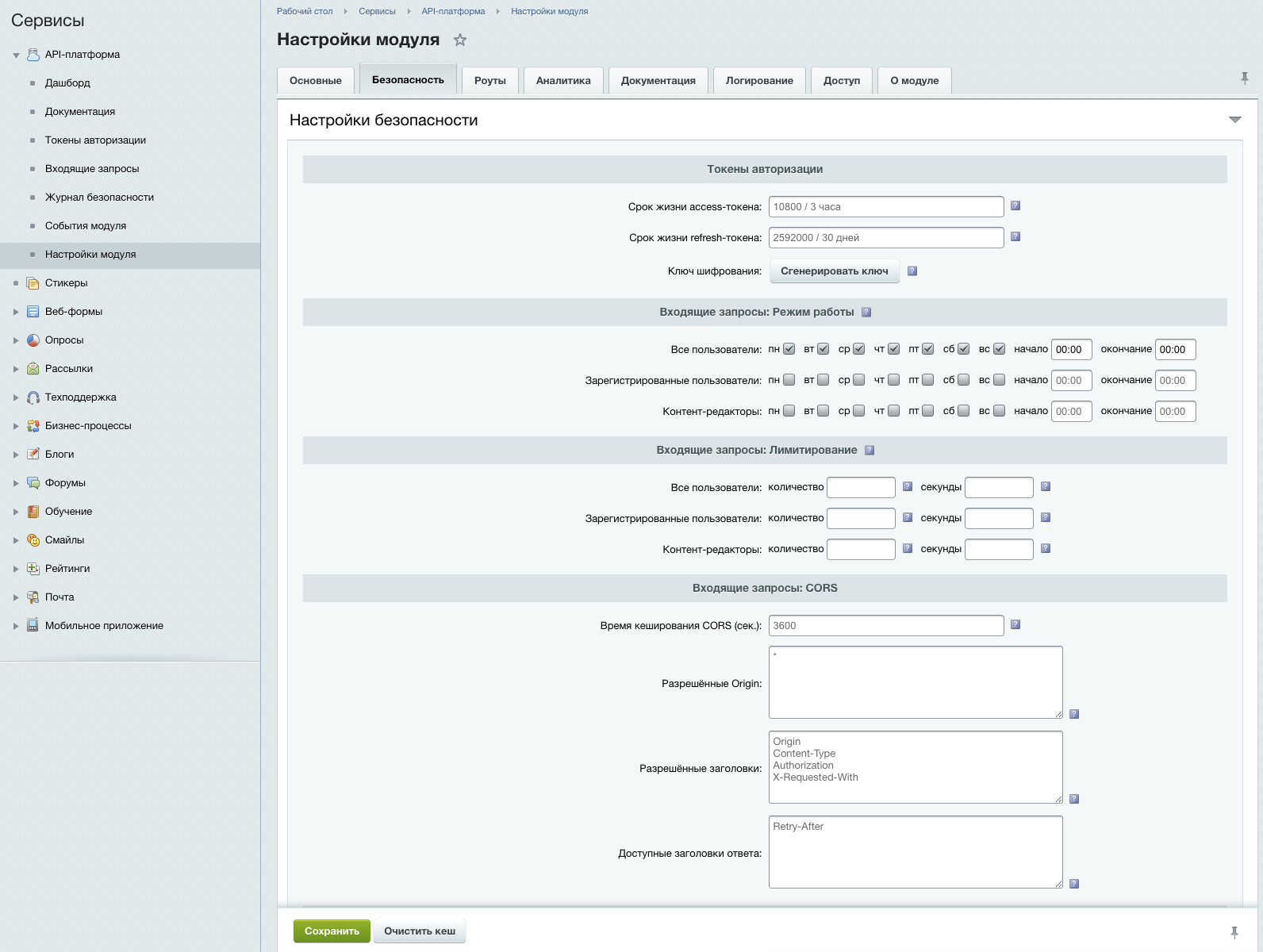
Task: Click the pin icon beside the tabs row
Action: point(1245,78)
